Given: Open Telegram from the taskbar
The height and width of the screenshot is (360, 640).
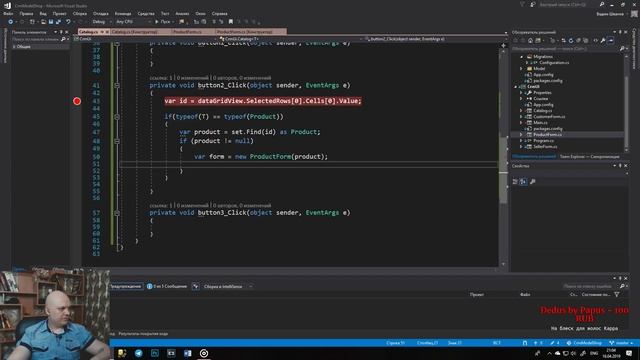Looking at the screenshot, I should point(139,353).
